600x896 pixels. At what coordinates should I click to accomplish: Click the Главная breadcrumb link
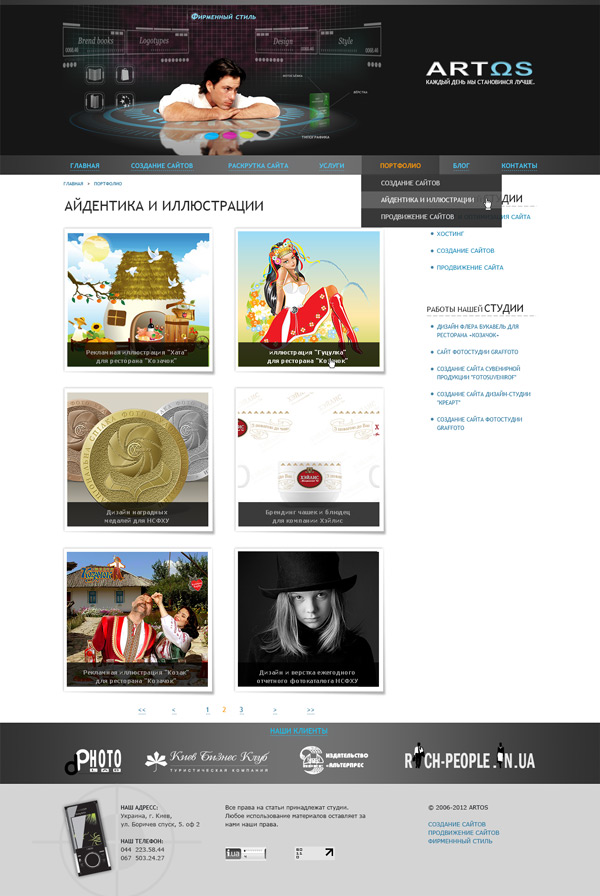pos(73,184)
